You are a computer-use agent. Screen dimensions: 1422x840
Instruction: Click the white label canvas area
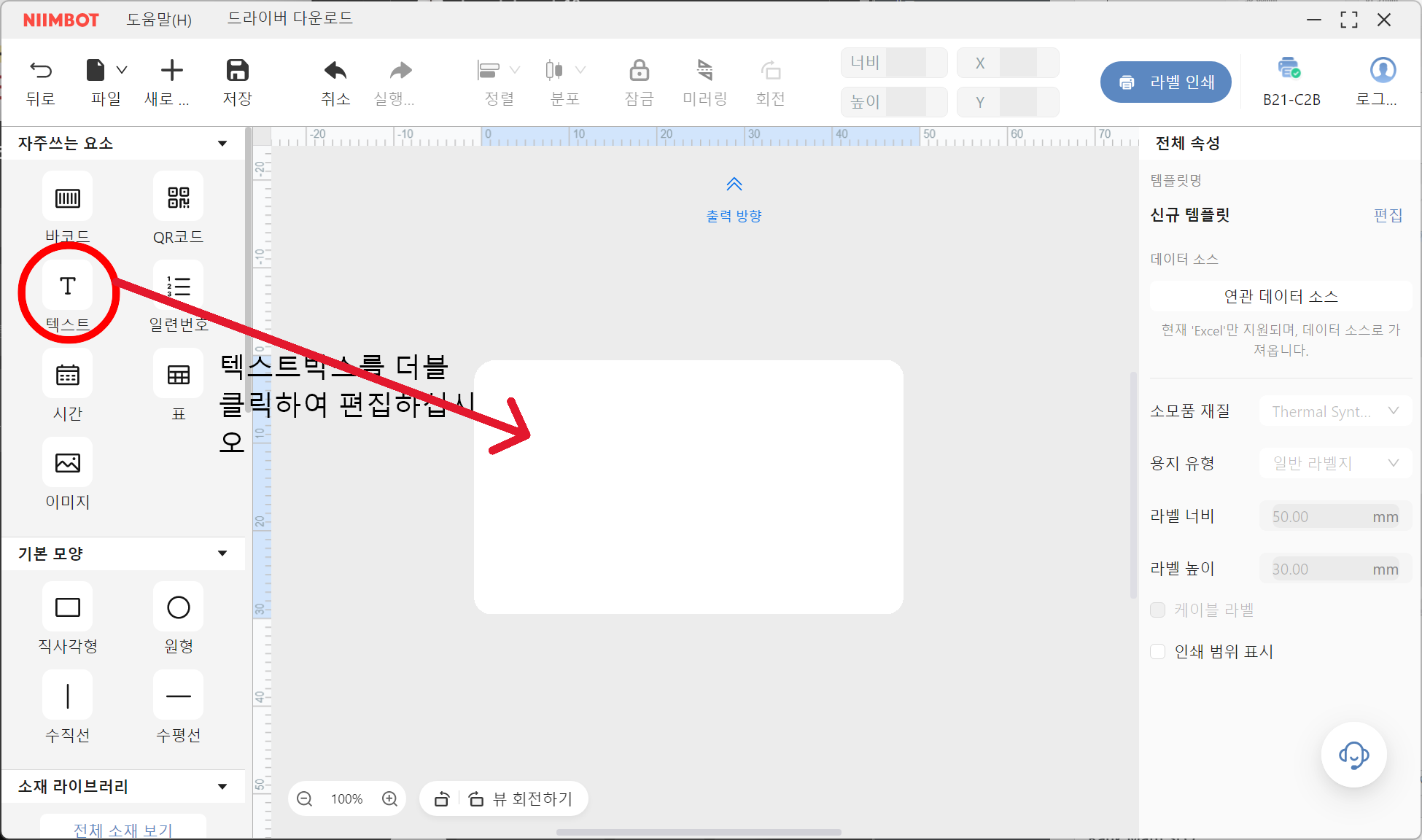click(688, 487)
